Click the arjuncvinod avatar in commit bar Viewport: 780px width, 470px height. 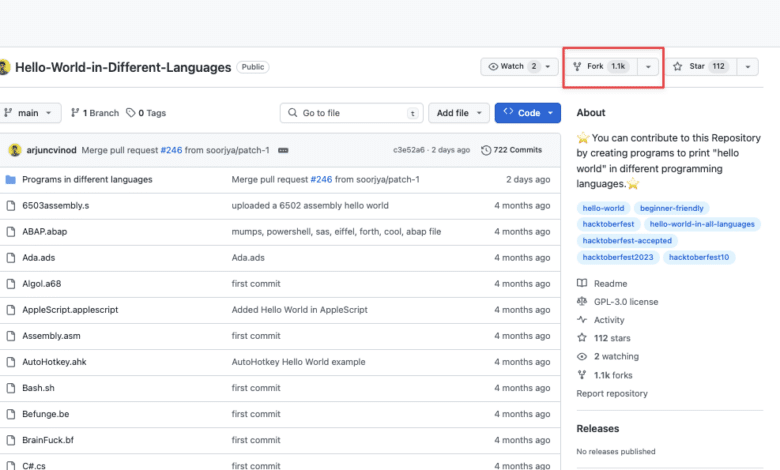(15, 150)
